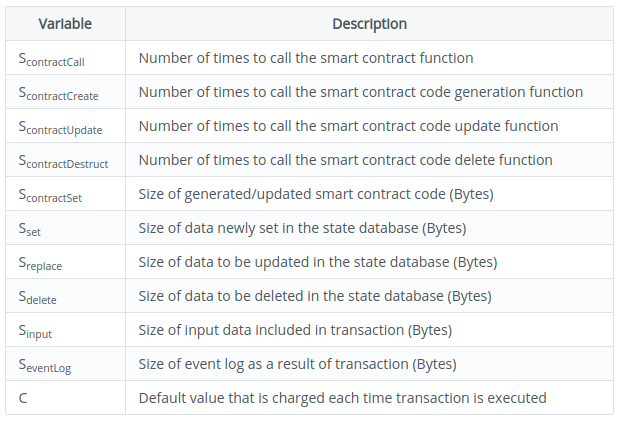Select the code delete function description
Image resolution: width=621 pixels, height=422 pixels.
click(345, 160)
